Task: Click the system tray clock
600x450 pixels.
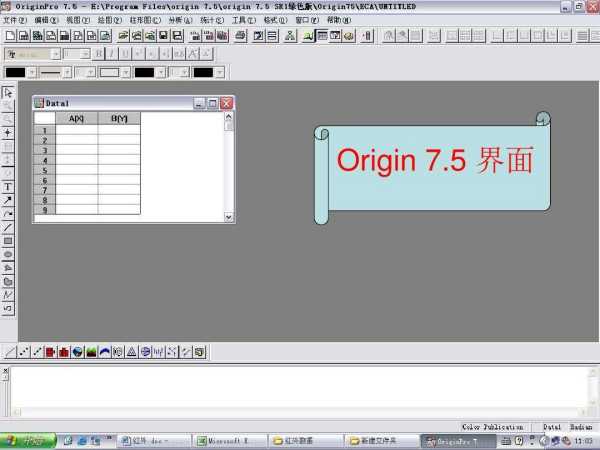Action: tap(583, 441)
